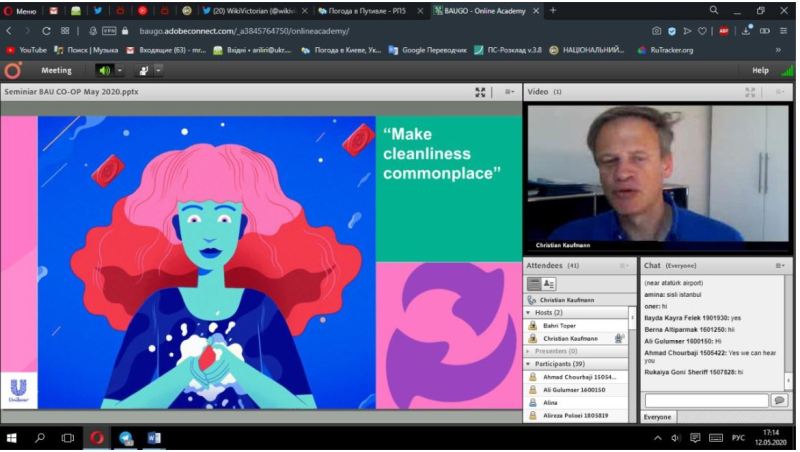Make the presentation pod full screen
Image resolution: width=800 pixels, height=452 pixels.
coord(481,92)
